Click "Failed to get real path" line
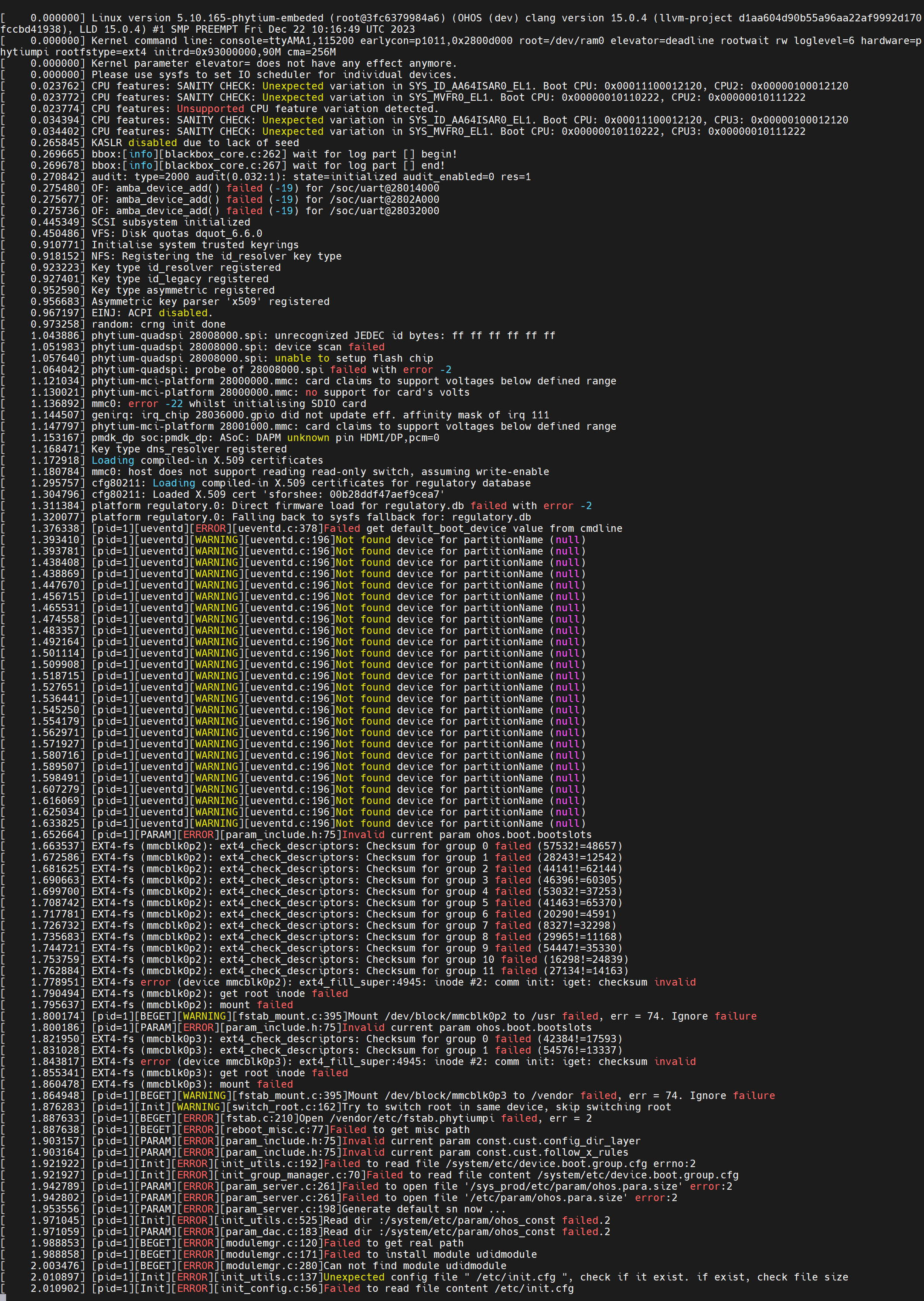 click(x=232, y=1243)
